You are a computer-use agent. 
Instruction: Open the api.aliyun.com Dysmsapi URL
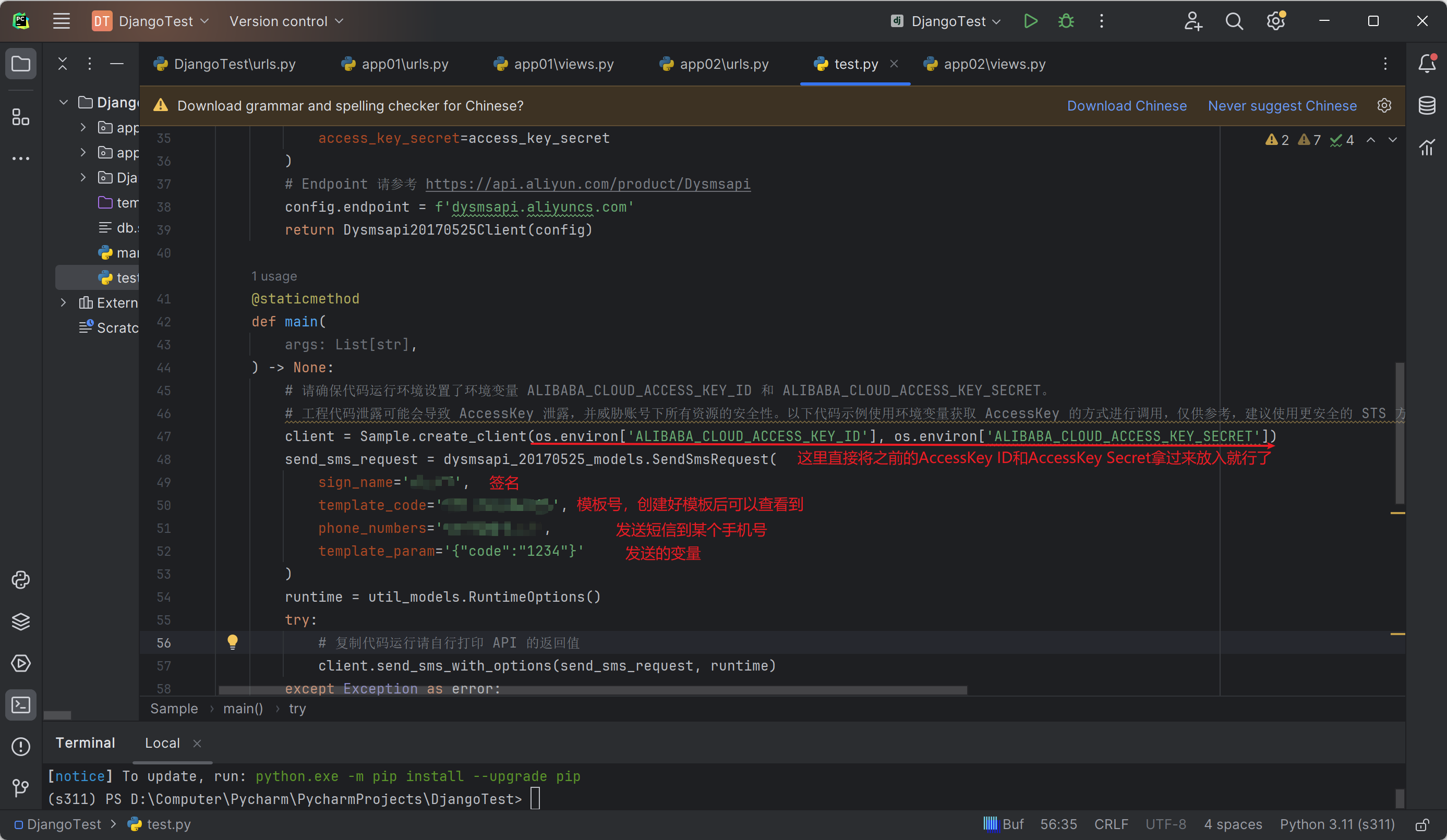click(588, 184)
